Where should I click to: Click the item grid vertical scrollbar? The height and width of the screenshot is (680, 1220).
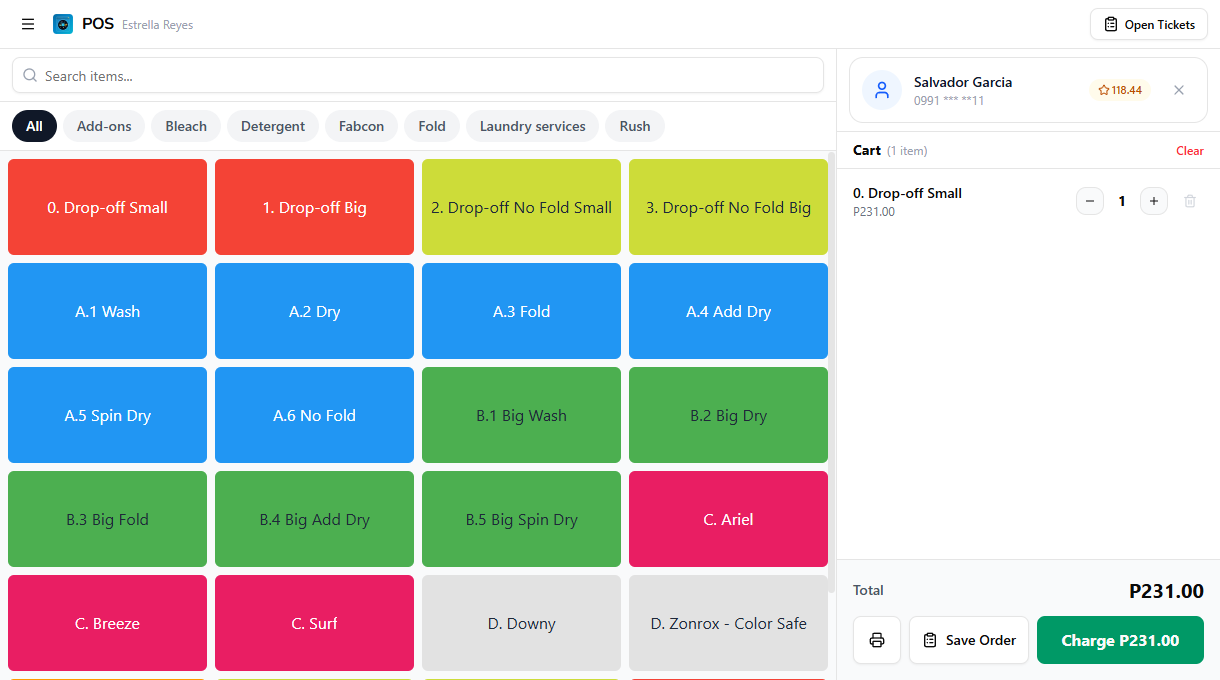[x=832, y=372]
